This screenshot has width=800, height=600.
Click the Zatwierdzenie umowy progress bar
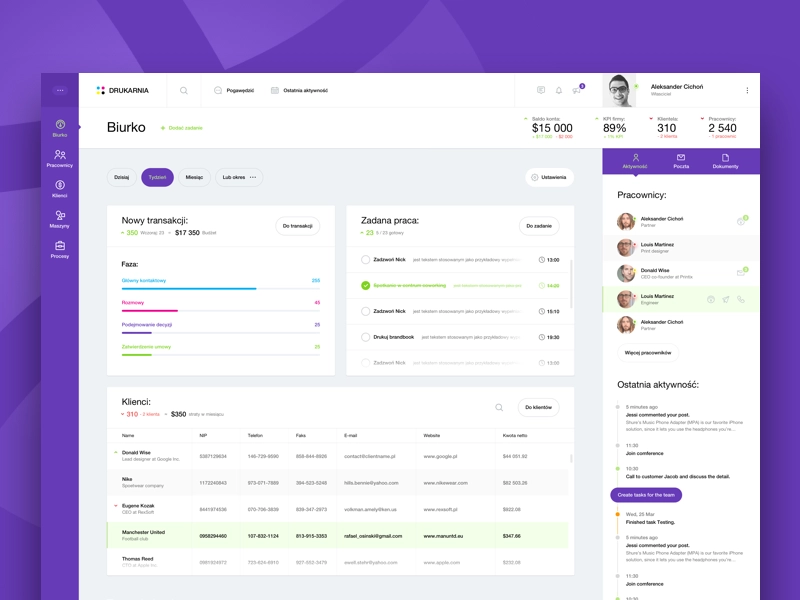(x=221, y=355)
